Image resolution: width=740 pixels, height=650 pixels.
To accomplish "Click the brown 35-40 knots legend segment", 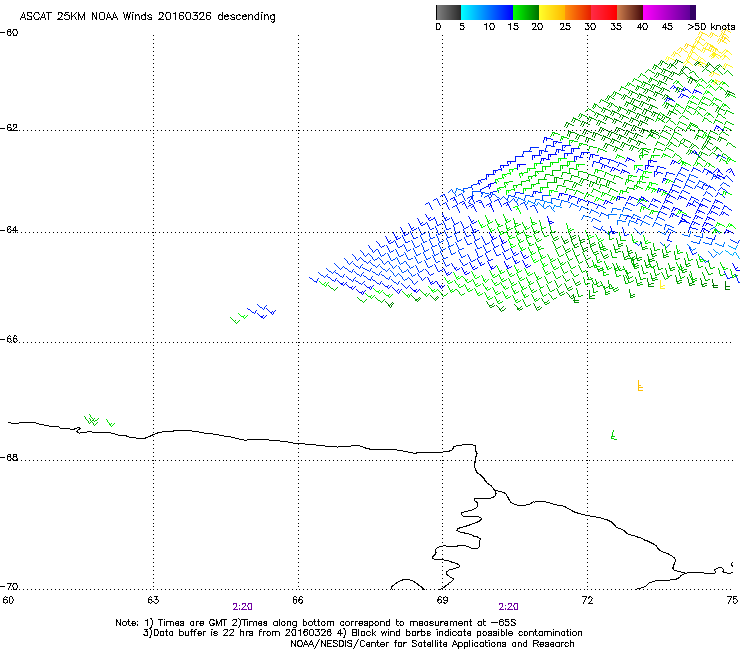I will [x=630, y=12].
